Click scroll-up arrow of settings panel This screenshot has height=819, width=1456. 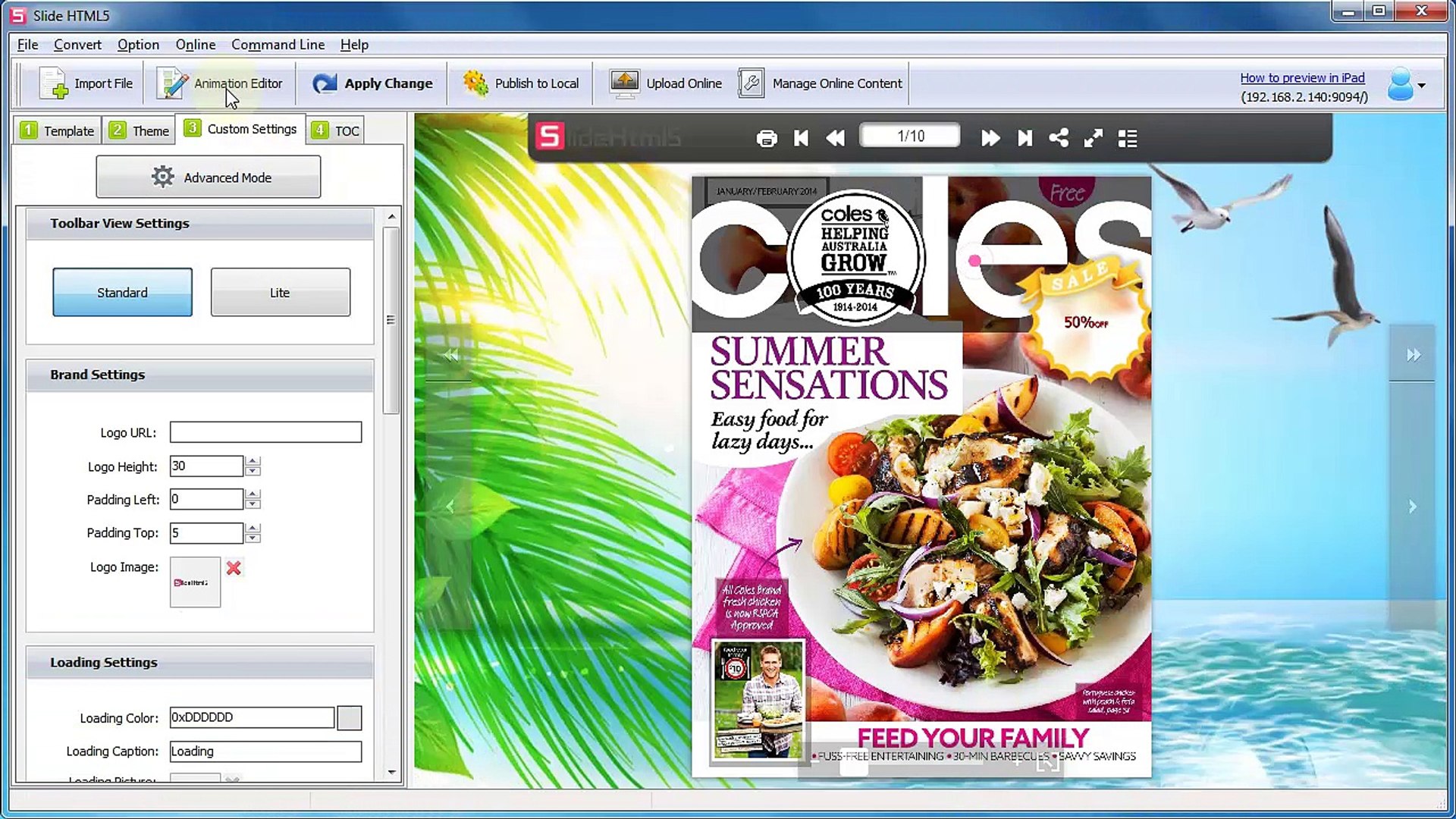tap(391, 217)
